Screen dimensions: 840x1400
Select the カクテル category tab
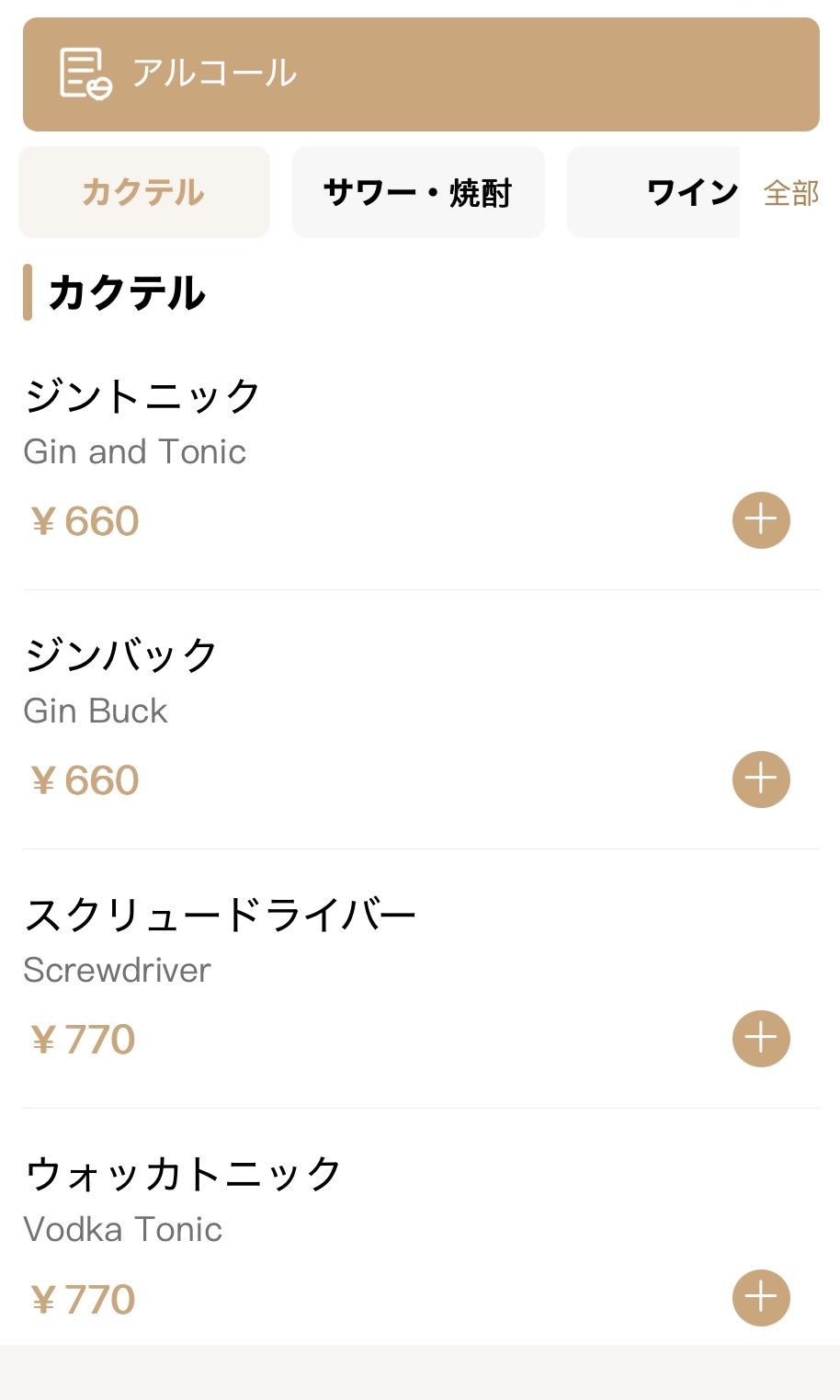point(144,192)
